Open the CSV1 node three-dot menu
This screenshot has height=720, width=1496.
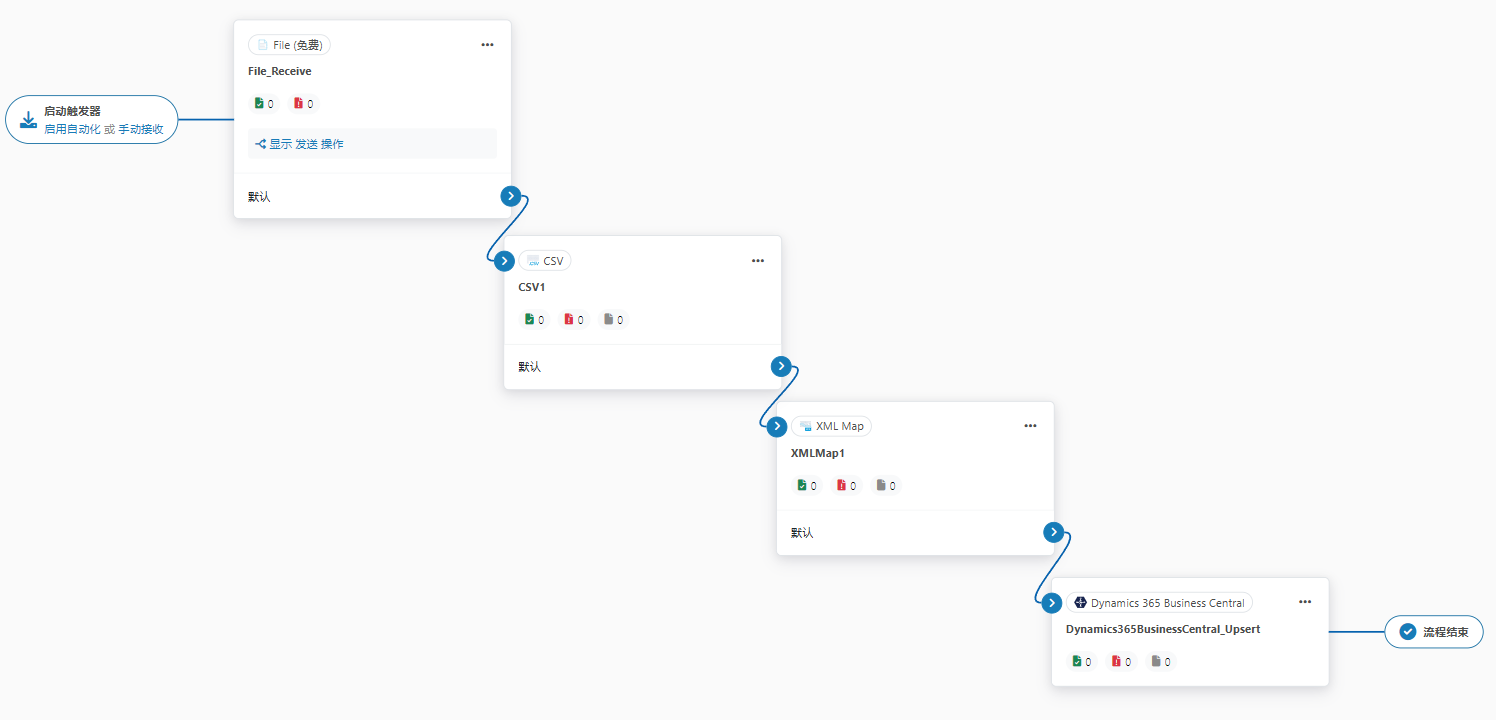click(757, 261)
